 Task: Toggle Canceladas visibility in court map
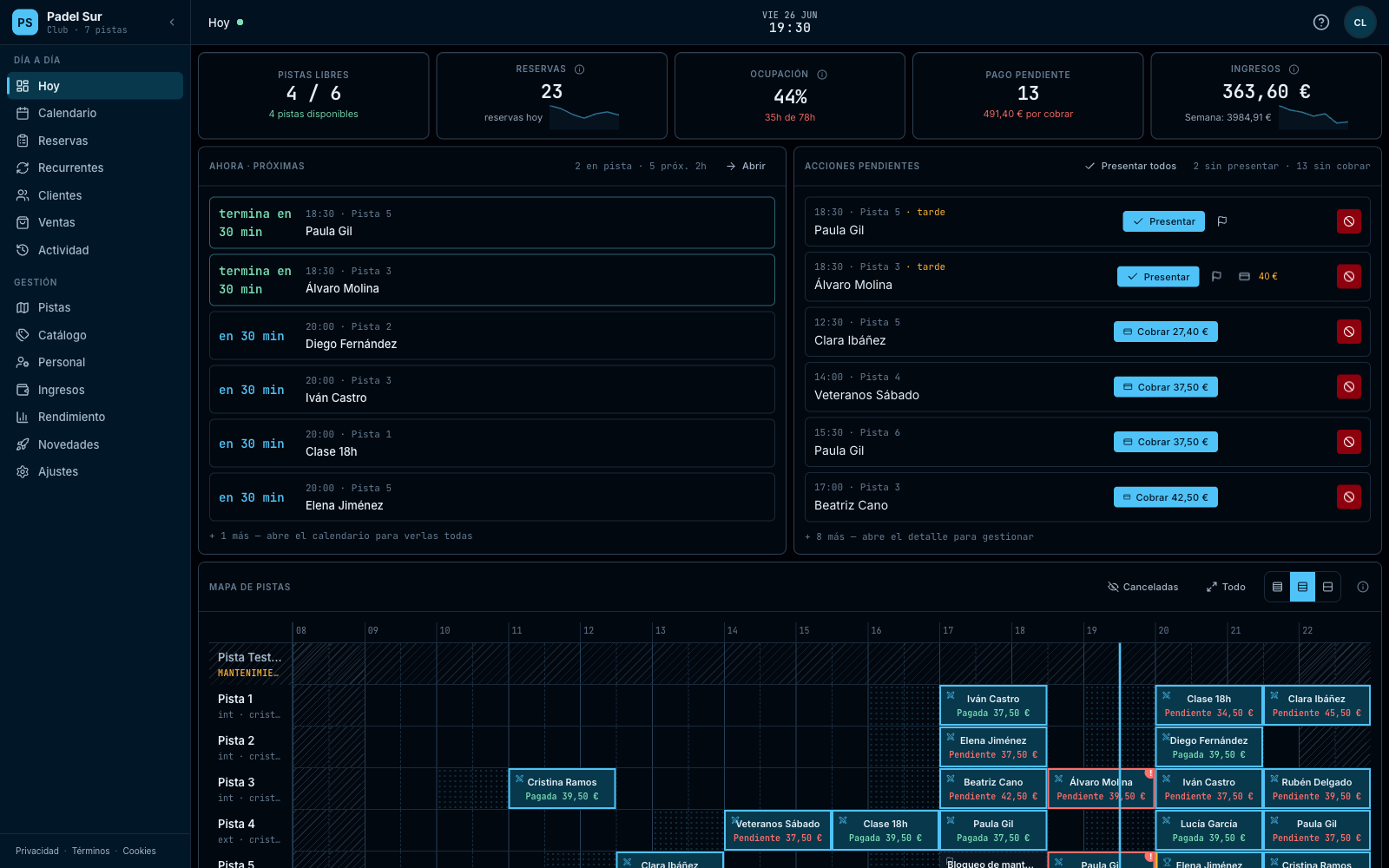[1143, 587]
